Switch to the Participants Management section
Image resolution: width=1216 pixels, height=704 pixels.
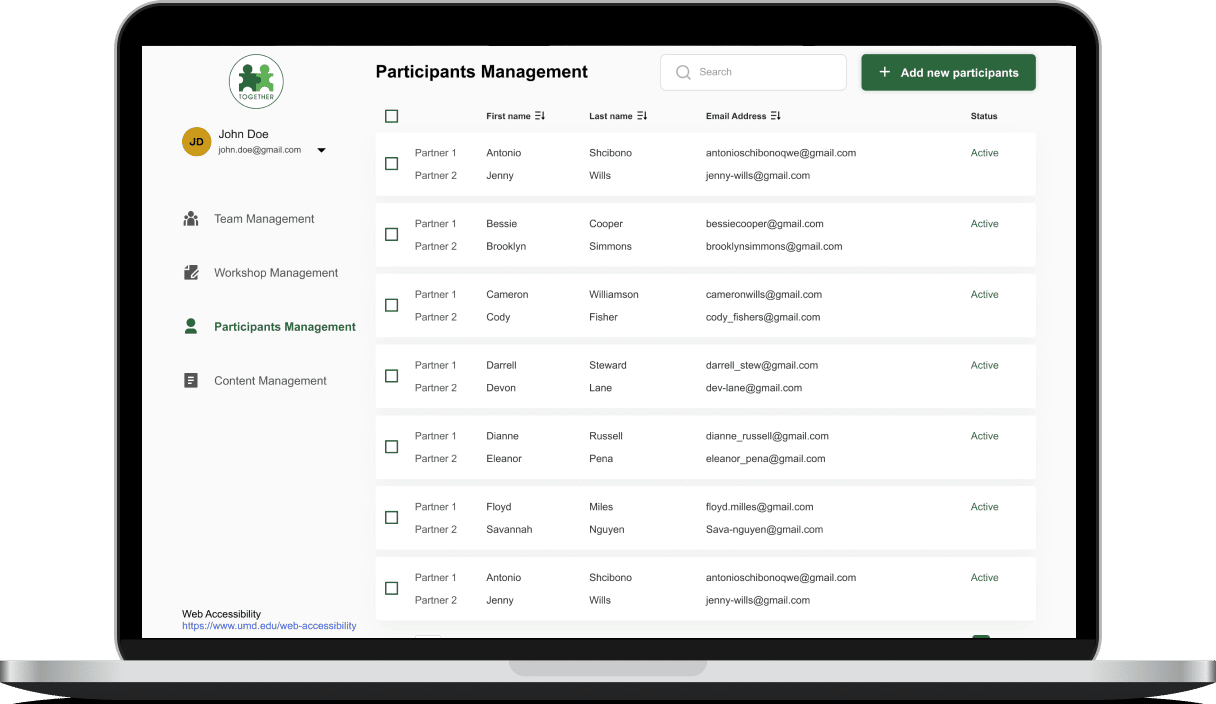tap(283, 326)
